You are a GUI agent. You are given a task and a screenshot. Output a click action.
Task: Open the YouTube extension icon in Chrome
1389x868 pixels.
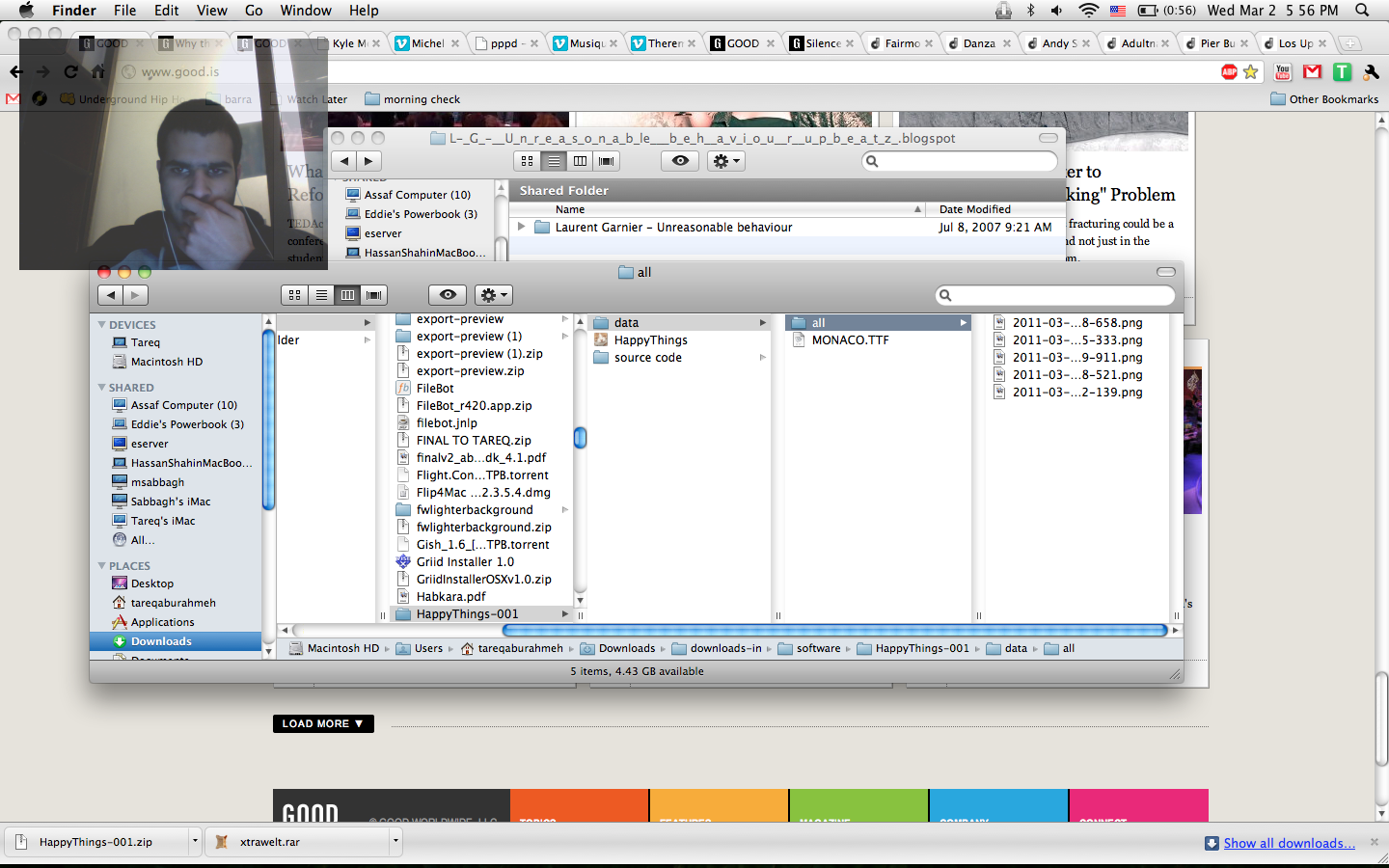[x=1283, y=72]
